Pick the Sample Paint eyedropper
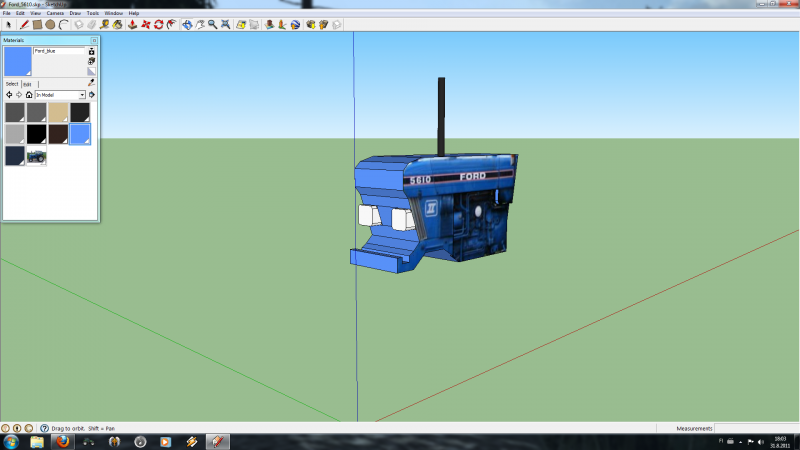 coord(91,83)
